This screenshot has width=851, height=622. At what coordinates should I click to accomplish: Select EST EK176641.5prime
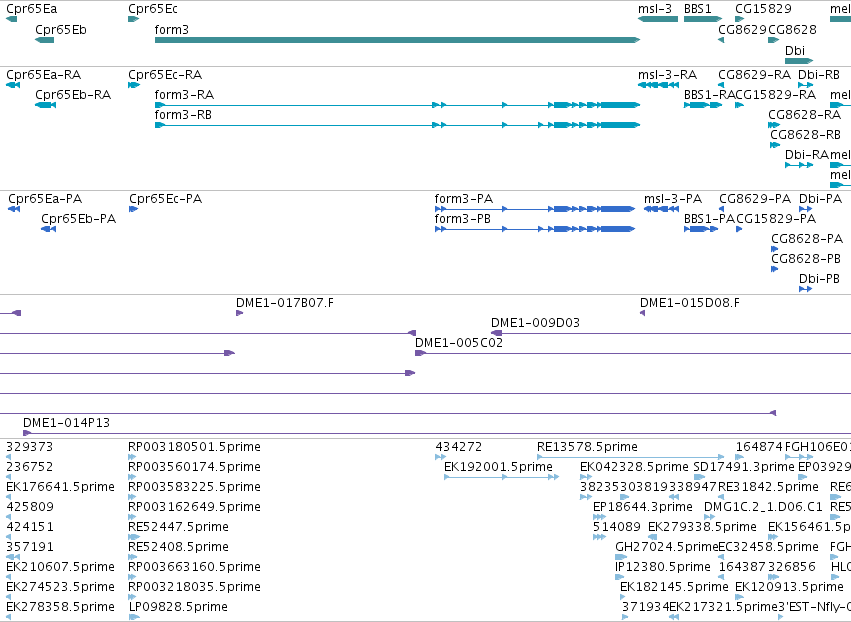[60, 487]
